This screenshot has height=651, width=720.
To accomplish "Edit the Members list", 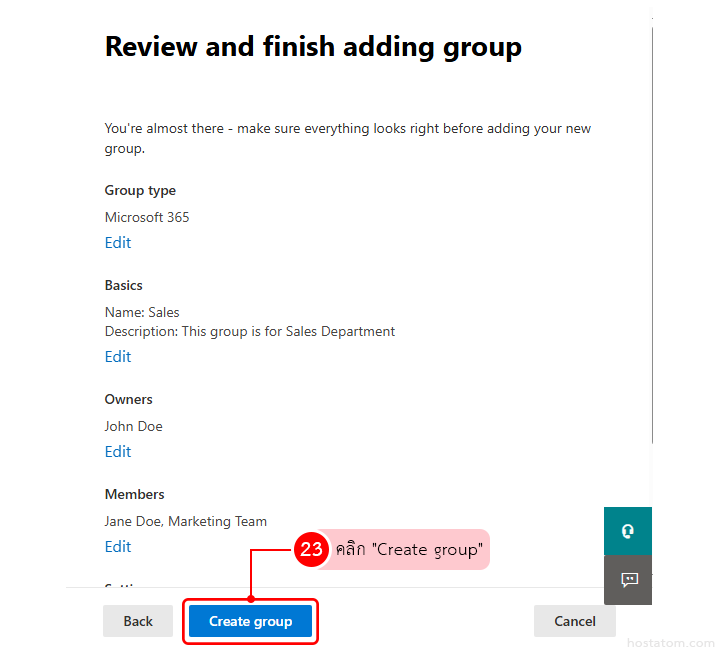I will point(118,547).
